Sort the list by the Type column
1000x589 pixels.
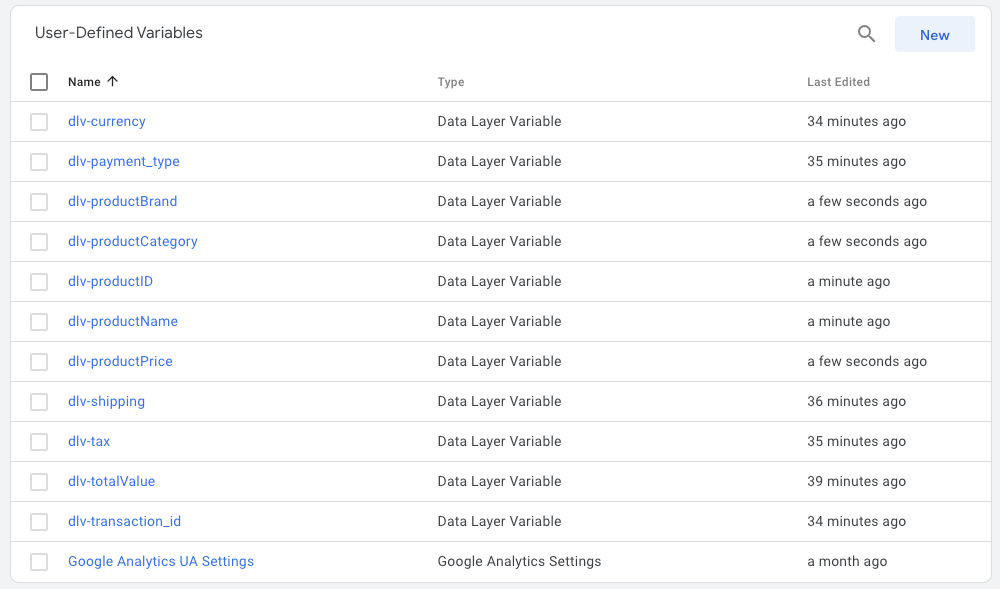point(450,81)
